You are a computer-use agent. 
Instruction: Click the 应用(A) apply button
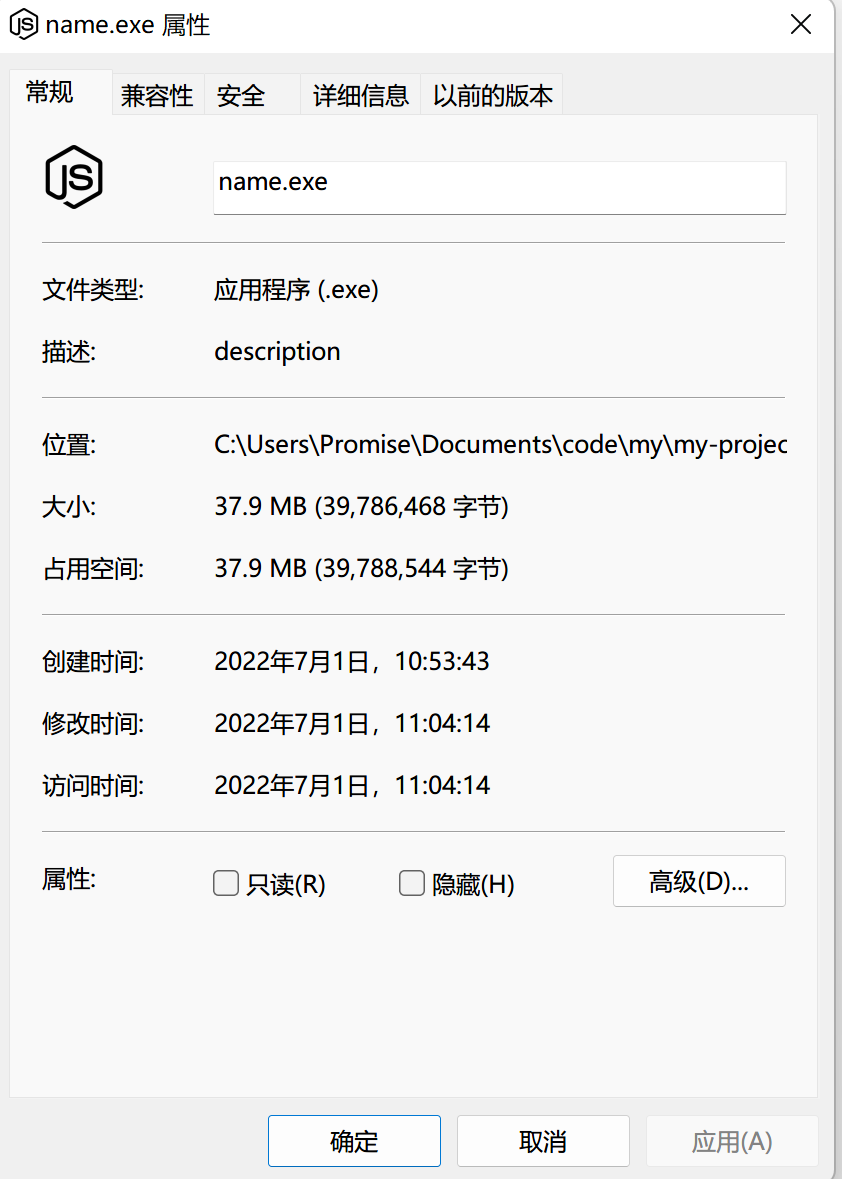tap(732, 1140)
